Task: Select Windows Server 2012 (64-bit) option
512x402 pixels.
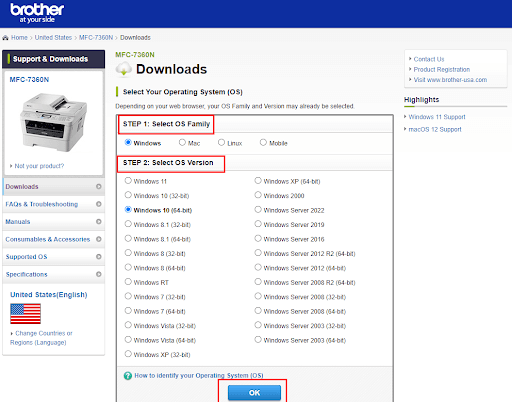Action: (x=258, y=267)
